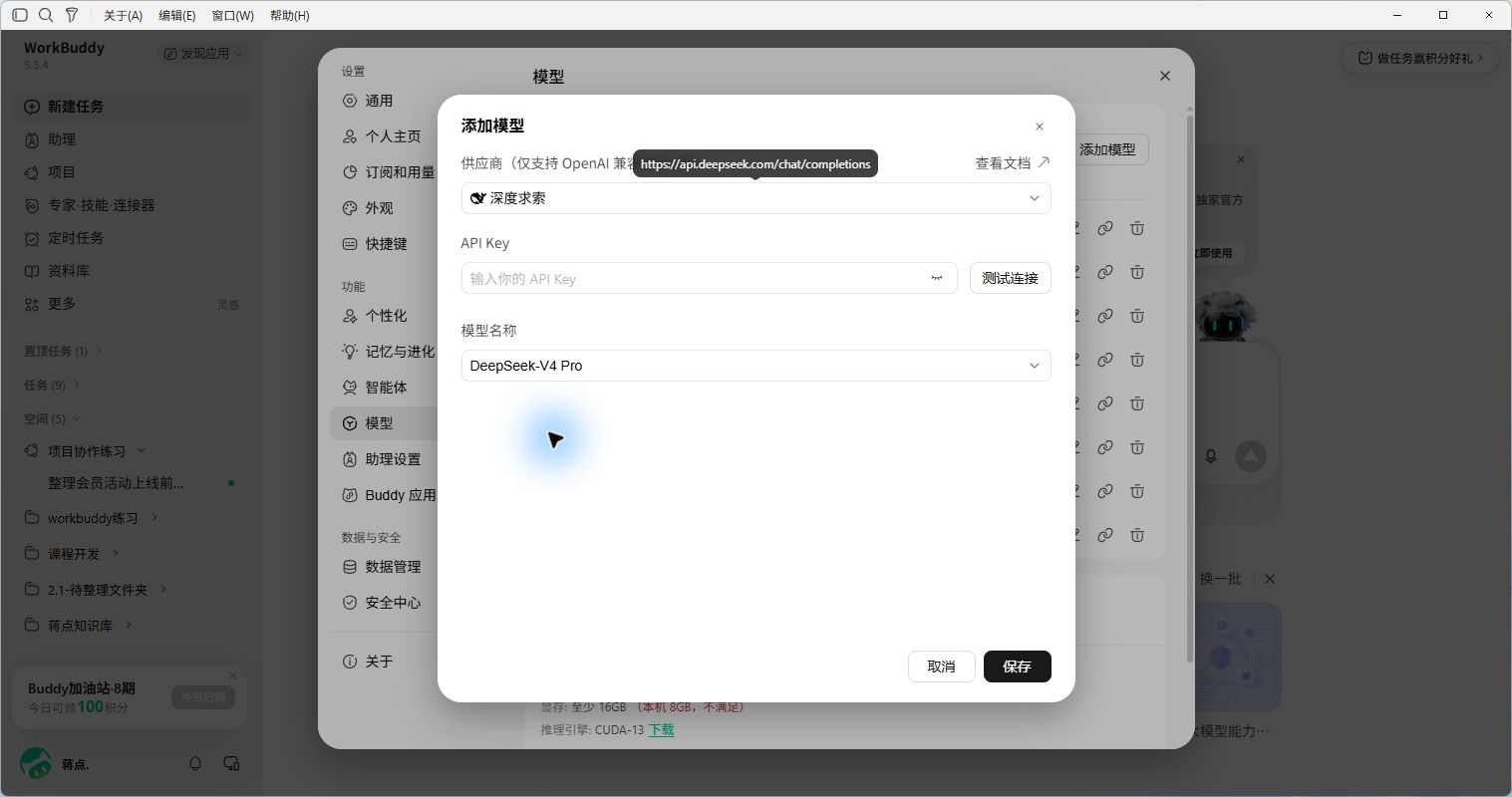1512x797 pixels.
Task: Open the 关于(A) menu
Action: click(124, 15)
